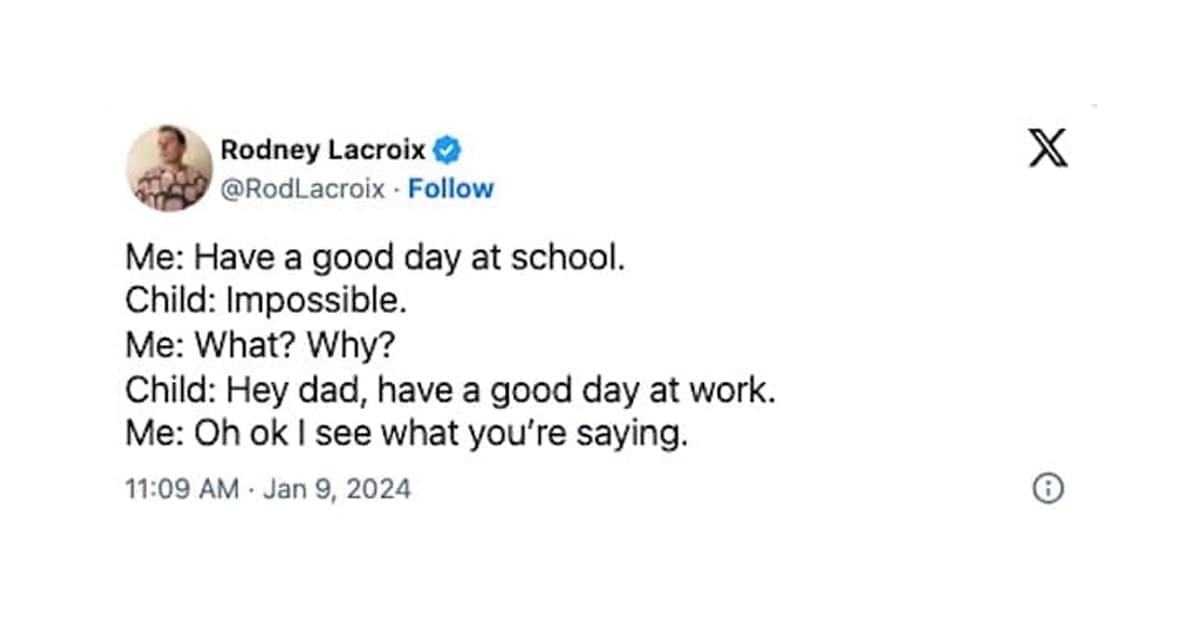Click the Jan 9, 2024 date
1200x628 pixels.
pos(336,490)
